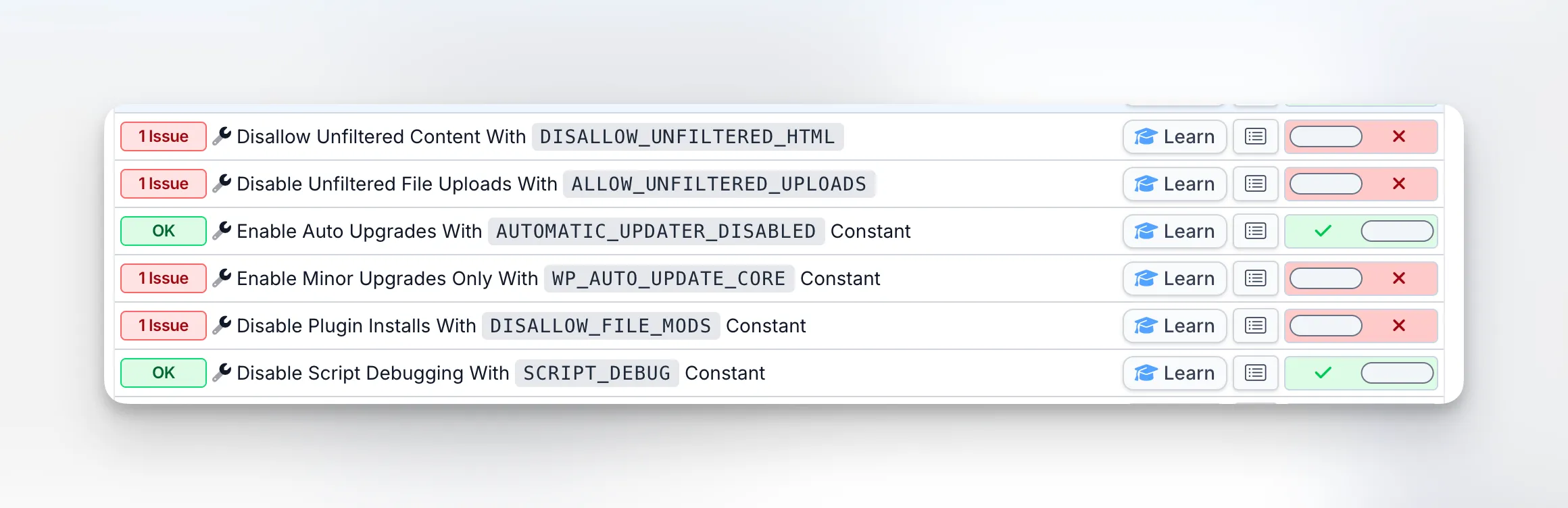Click the wrench icon on the ALLOW_UNFILTERED_UPLOADS row
1568x508 pixels.
(223, 184)
